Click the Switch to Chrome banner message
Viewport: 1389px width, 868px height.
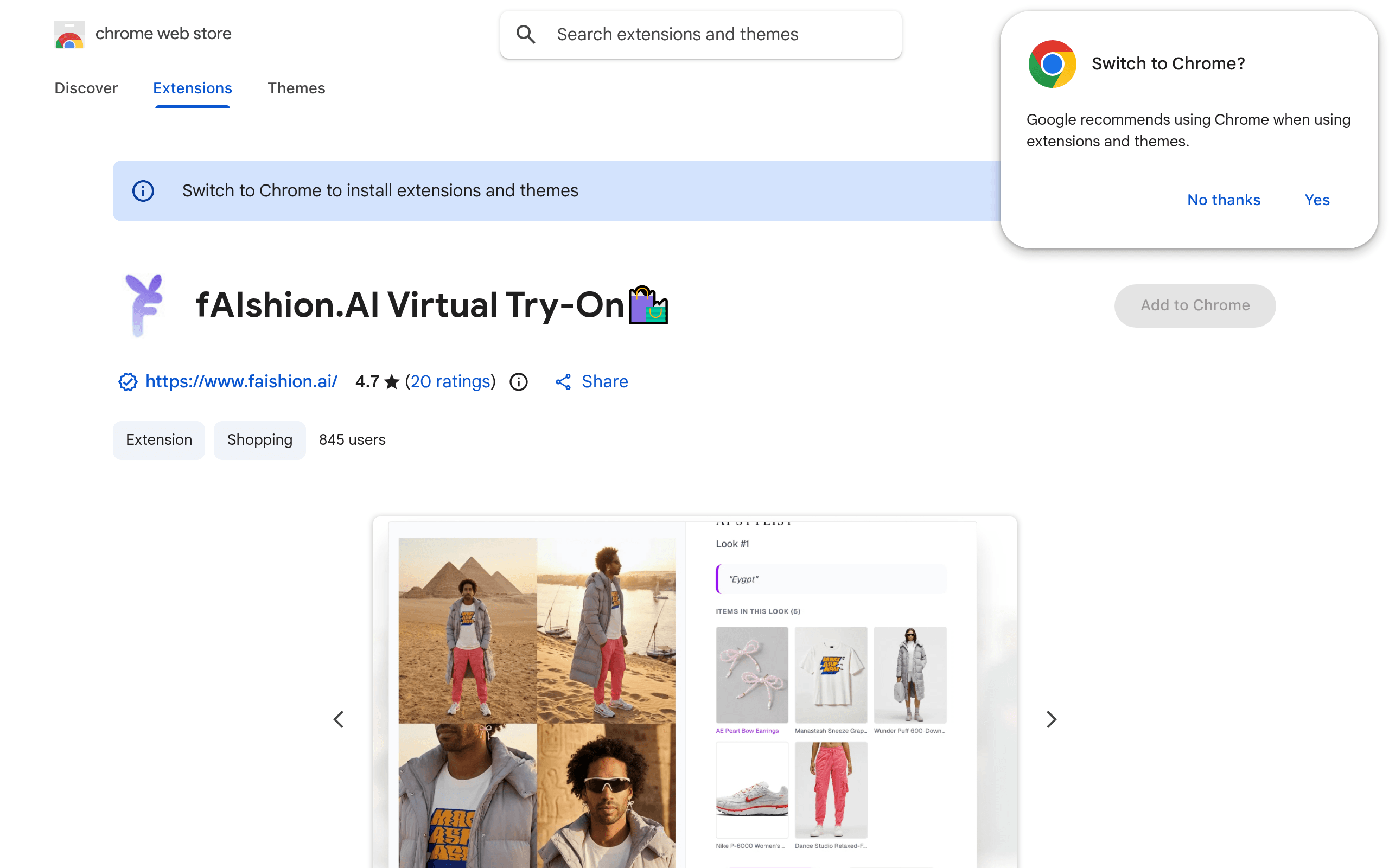coord(380,190)
